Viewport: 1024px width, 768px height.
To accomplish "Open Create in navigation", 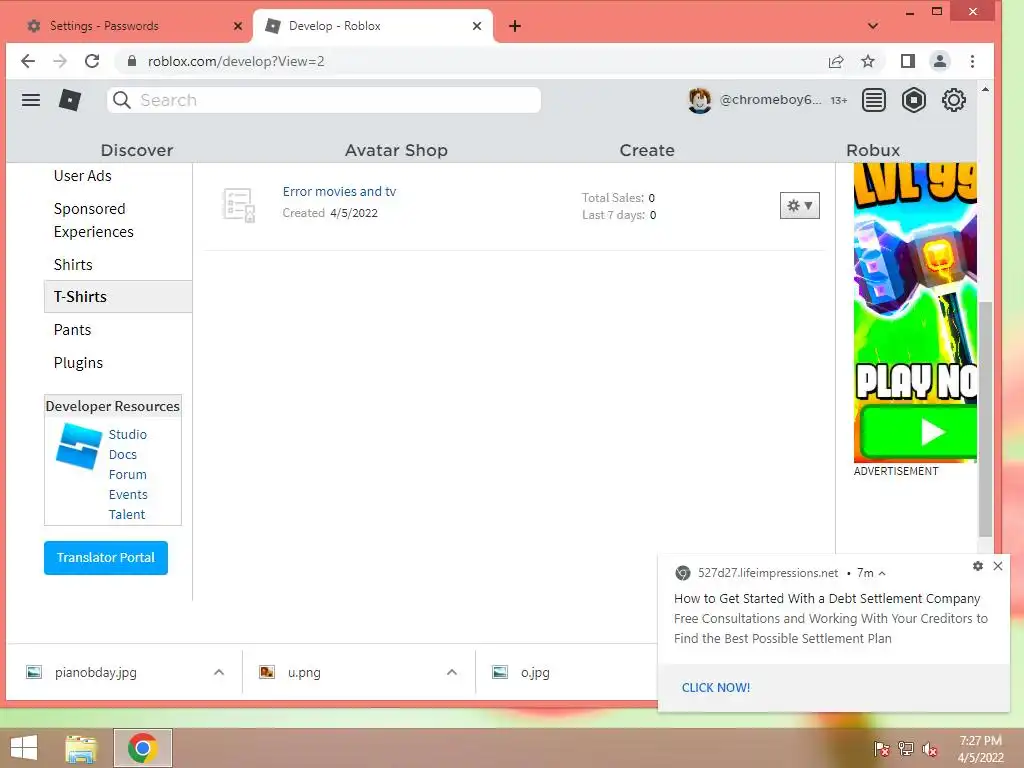I will (647, 150).
